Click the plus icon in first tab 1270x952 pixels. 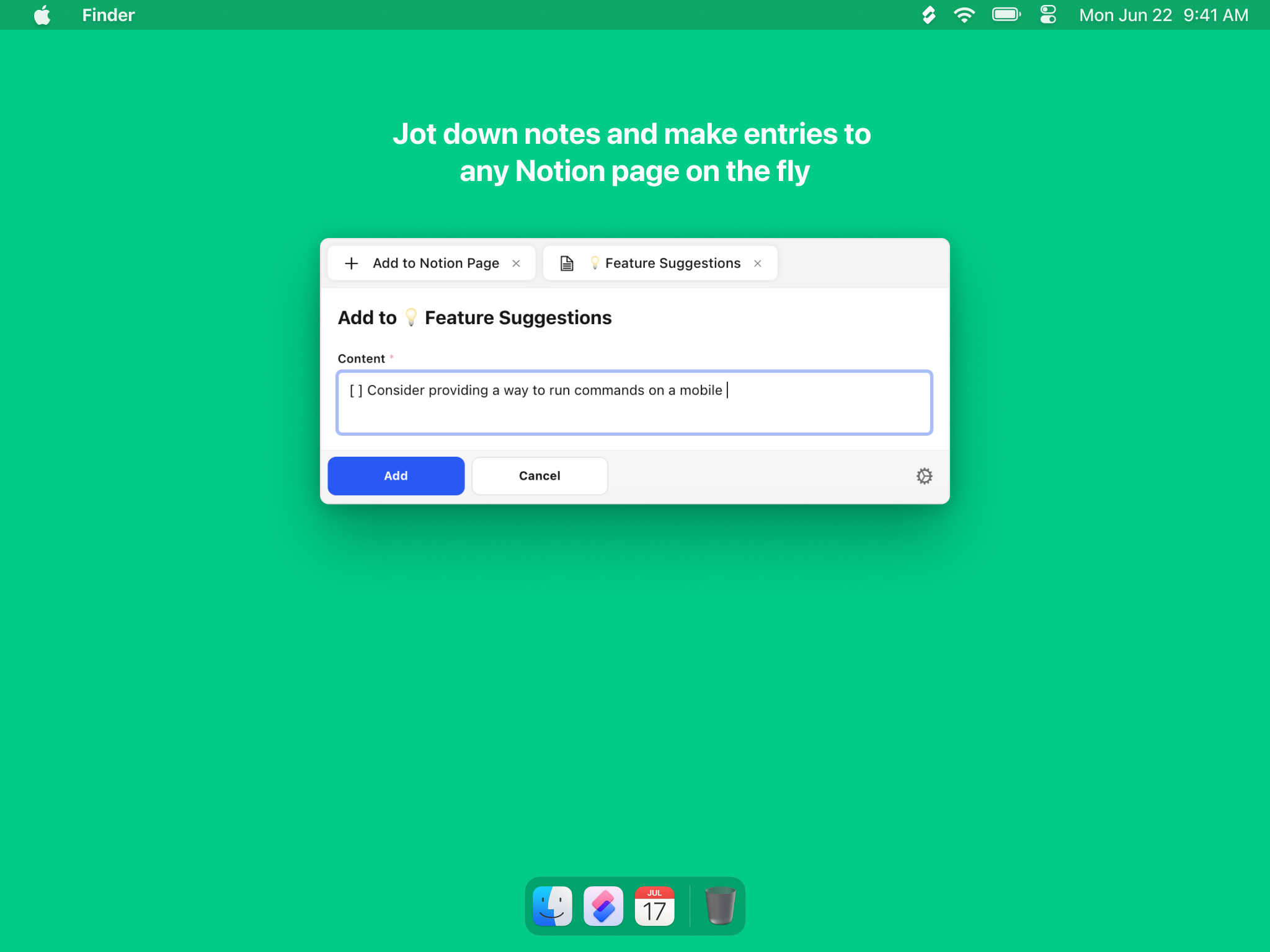(352, 263)
